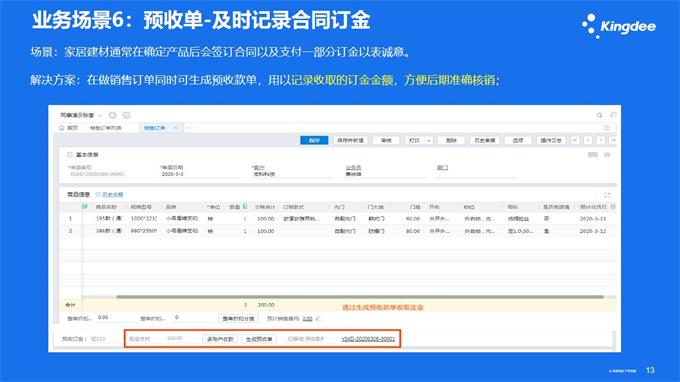Click the 80.00 door frame cell
This screenshot has width=680, height=382.
tap(412, 231)
